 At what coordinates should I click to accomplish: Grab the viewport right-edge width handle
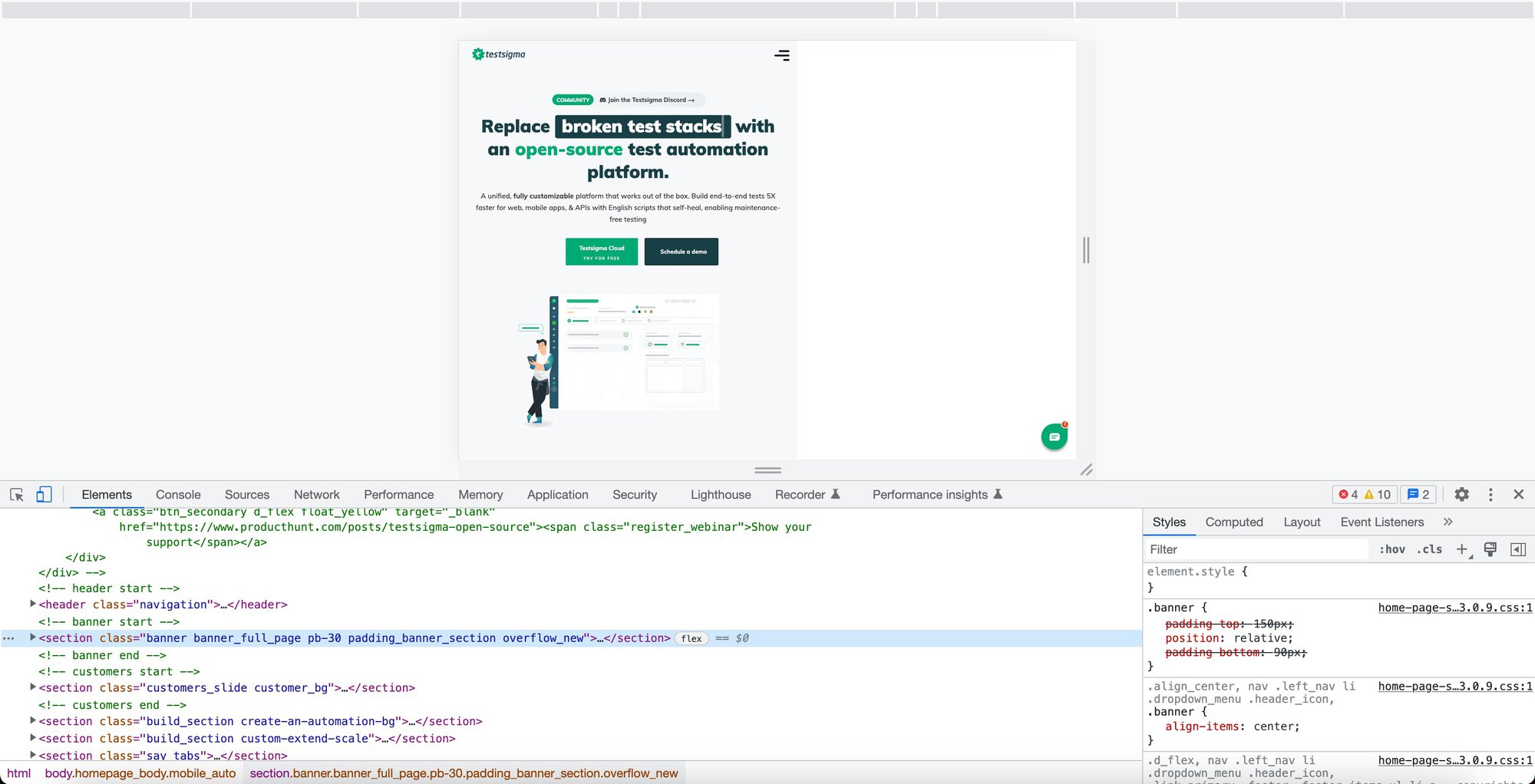pyautogui.click(x=1086, y=250)
